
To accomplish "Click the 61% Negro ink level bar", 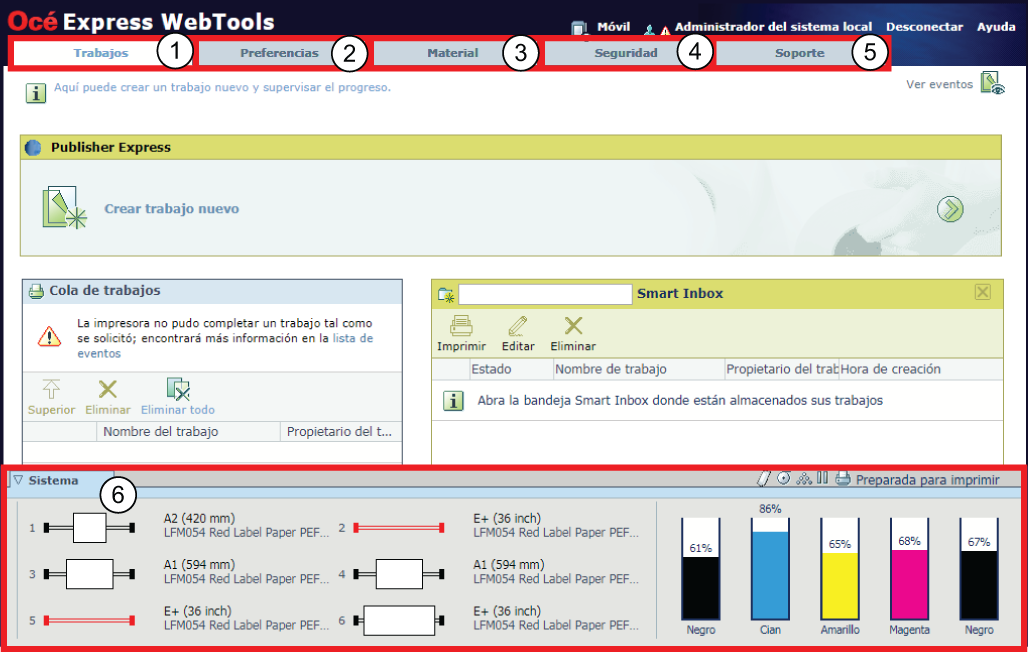I will 700,569.
